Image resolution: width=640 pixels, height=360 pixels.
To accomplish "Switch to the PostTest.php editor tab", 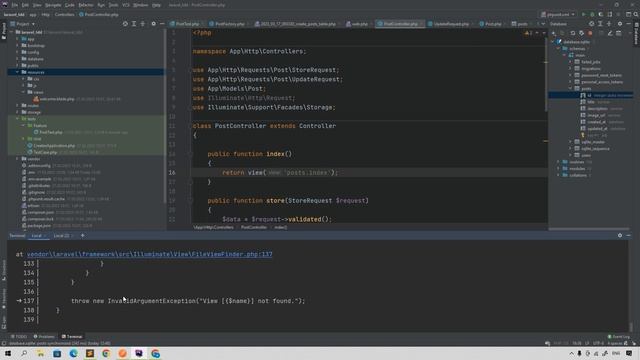I will tap(187, 24).
